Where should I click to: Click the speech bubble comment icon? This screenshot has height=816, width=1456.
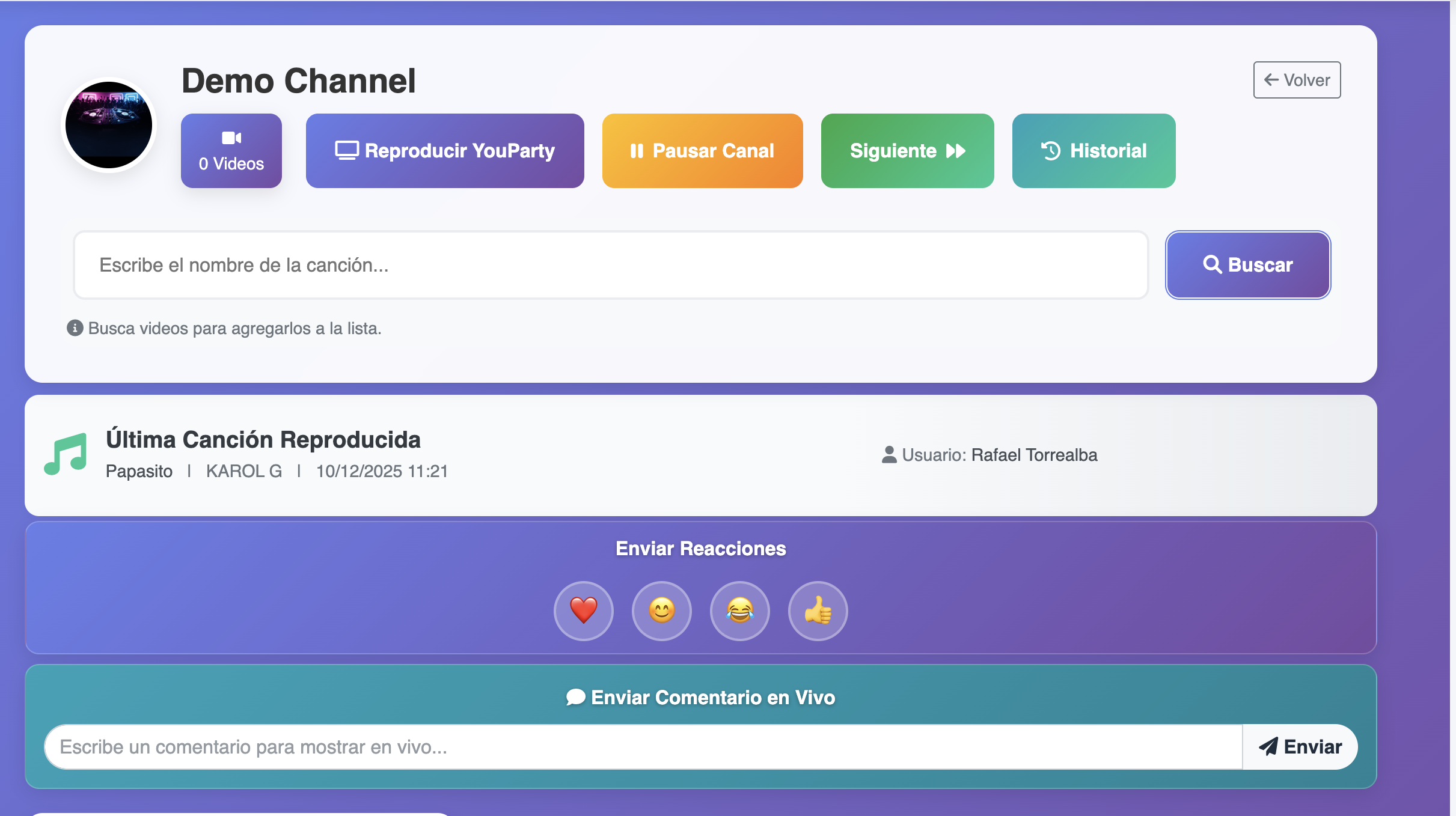[575, 697]
